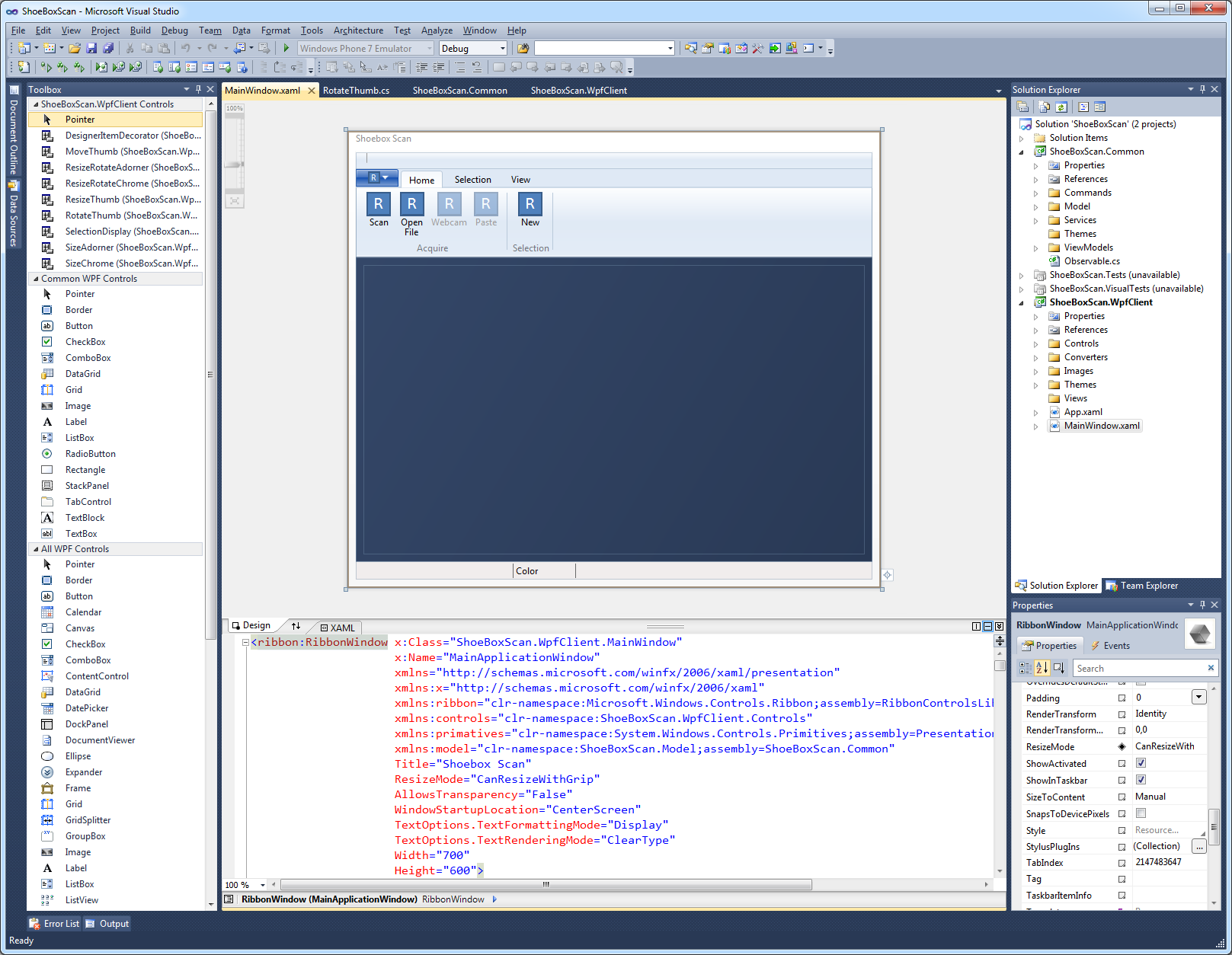Switch to the ShoeBoxScan.Common tab
Screen dimensions: 1232x955
[x=460, y=91]
